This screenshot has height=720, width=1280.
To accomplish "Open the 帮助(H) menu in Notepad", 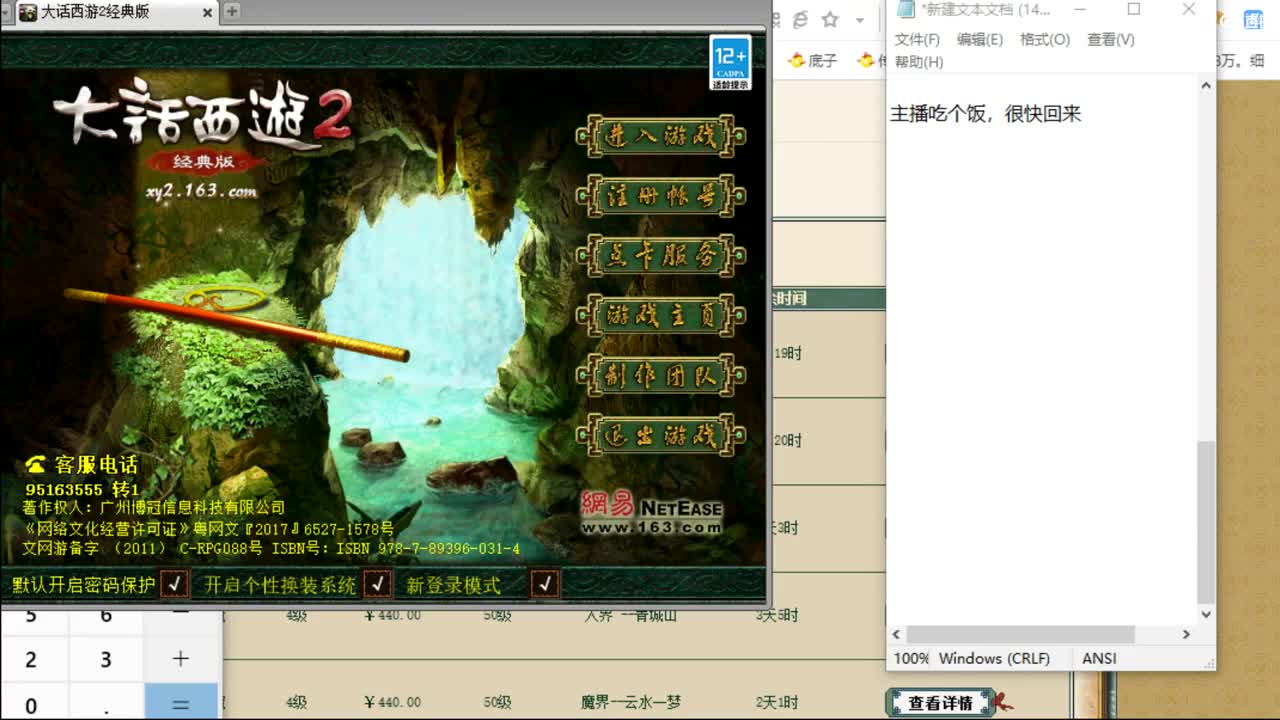I will [x=919, y=61].
